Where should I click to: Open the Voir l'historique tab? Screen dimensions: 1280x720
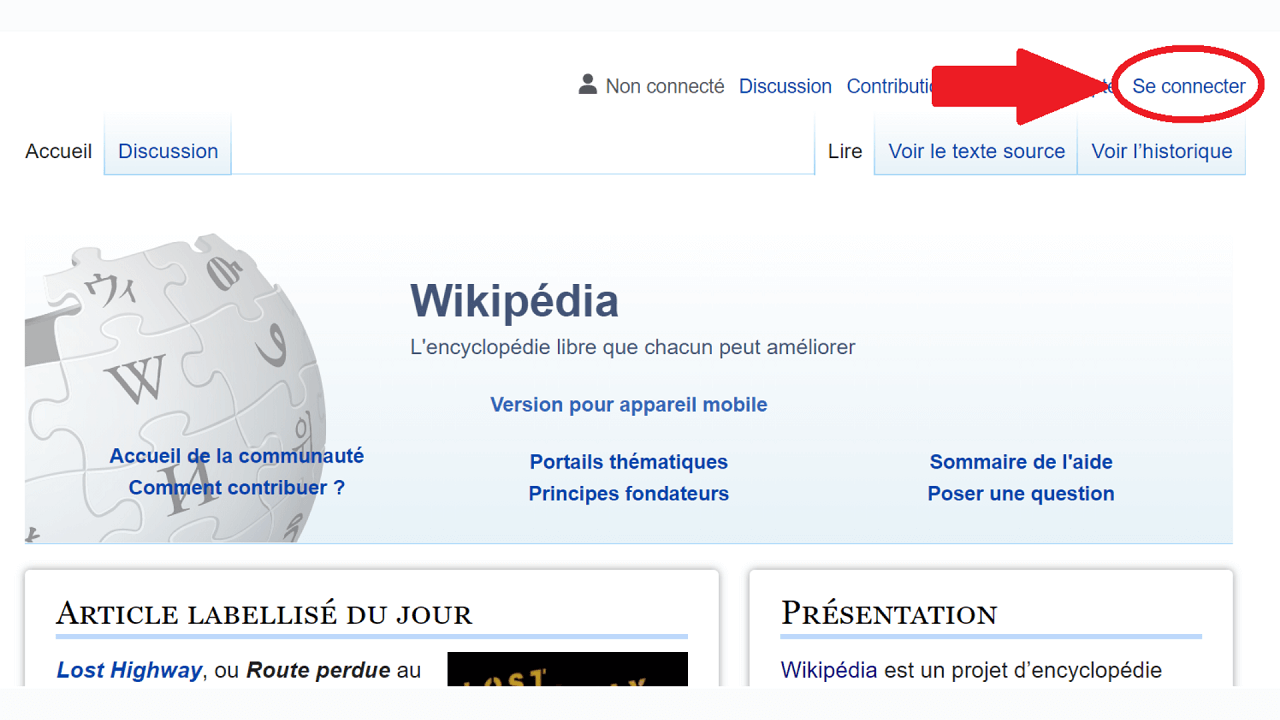[x=1161, y=151]
